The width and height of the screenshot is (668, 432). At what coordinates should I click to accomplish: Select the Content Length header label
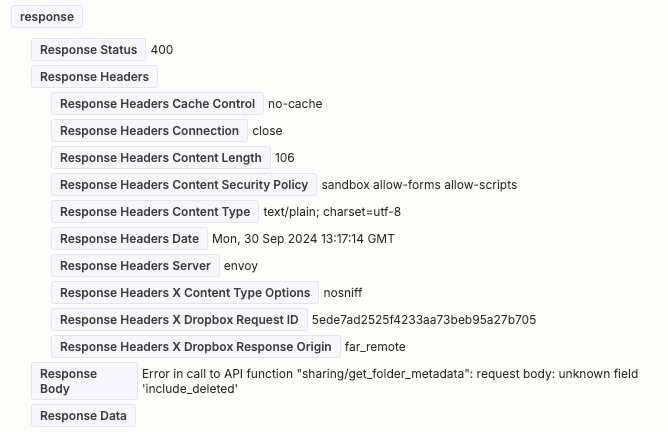point(160,158)
